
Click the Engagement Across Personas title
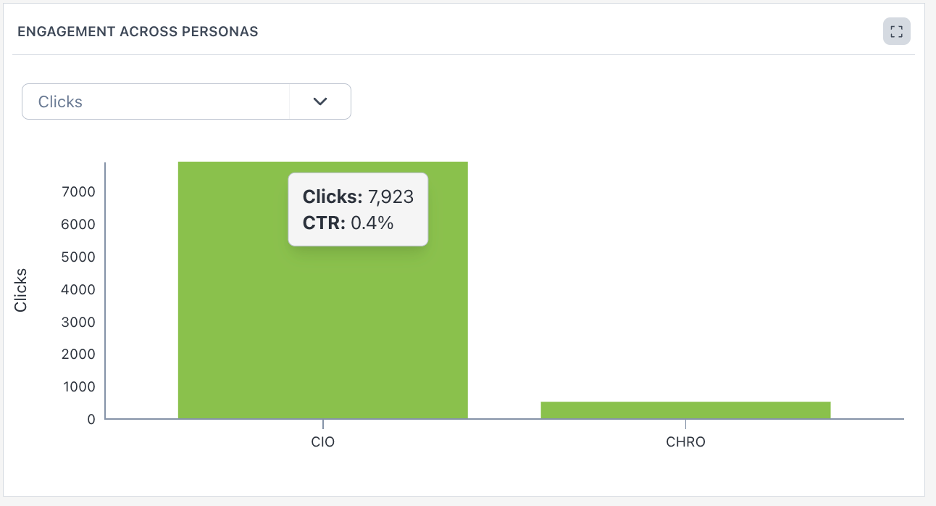(138, 32)
